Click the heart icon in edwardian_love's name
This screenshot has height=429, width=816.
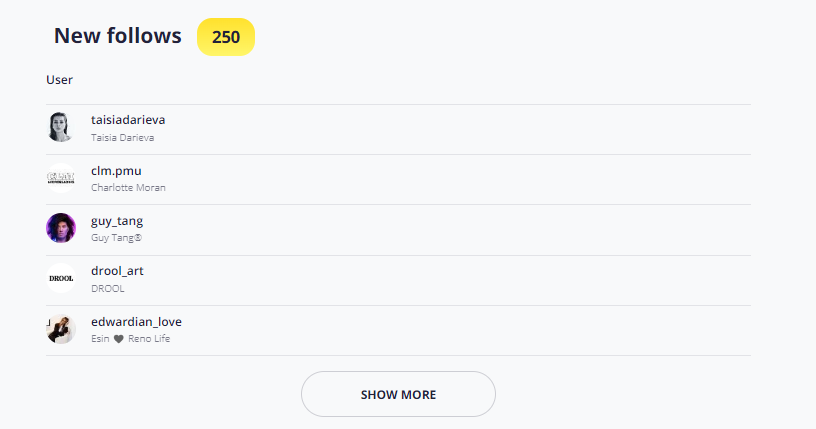click(x=119, y=339)
